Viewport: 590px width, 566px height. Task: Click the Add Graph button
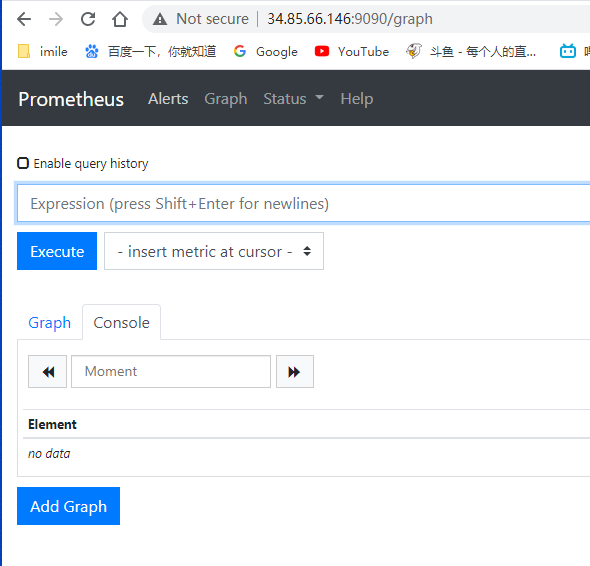68,506
